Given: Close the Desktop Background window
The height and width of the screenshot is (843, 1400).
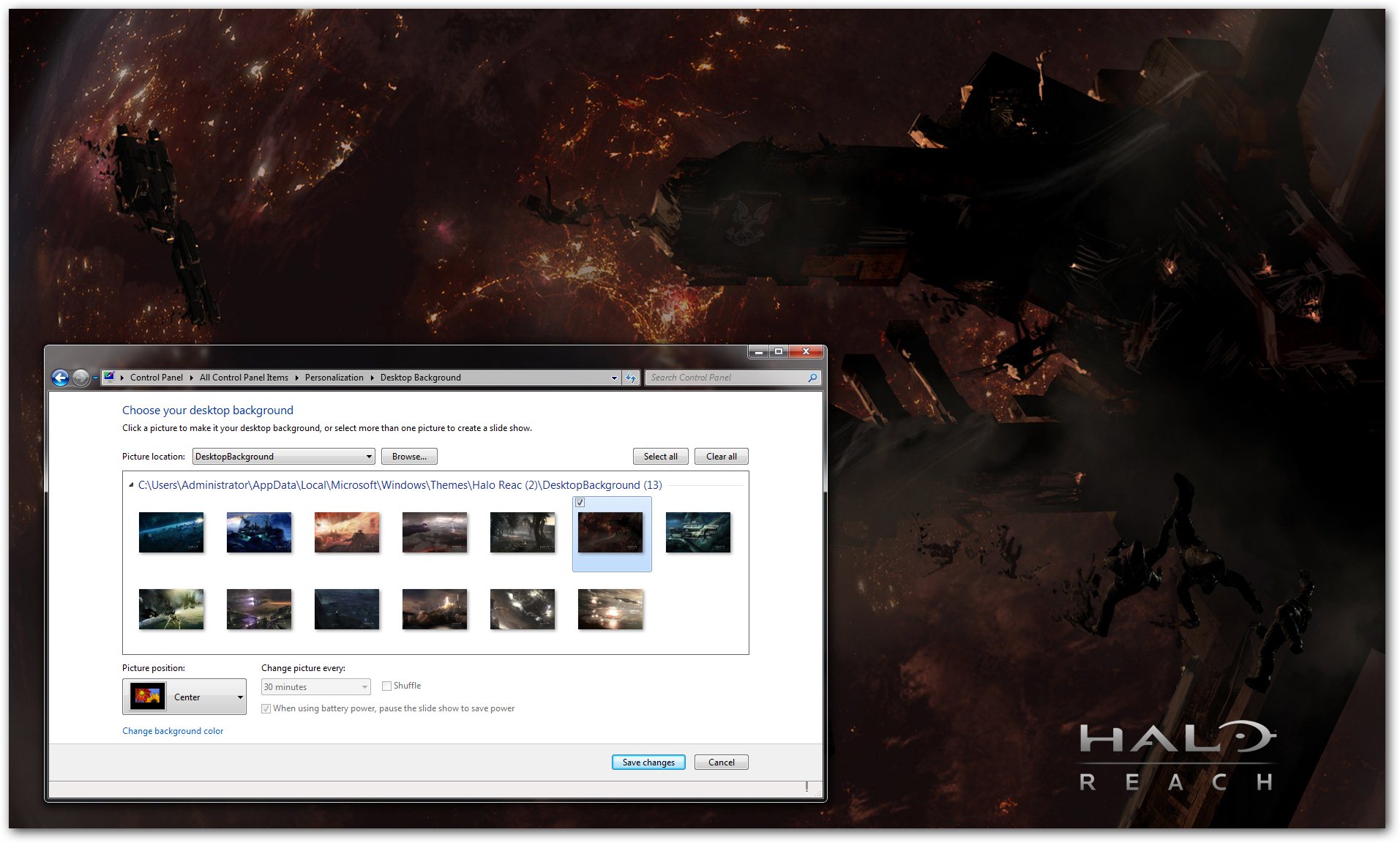Looking at the screenshot, I should (805, 352).
